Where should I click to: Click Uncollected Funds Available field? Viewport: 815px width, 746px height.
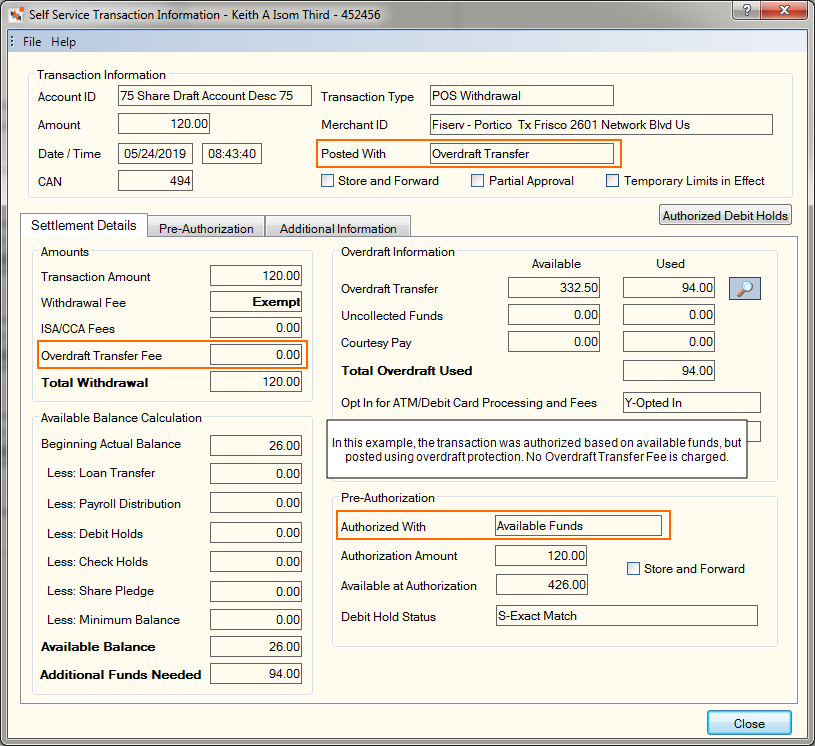click(554, 315)
